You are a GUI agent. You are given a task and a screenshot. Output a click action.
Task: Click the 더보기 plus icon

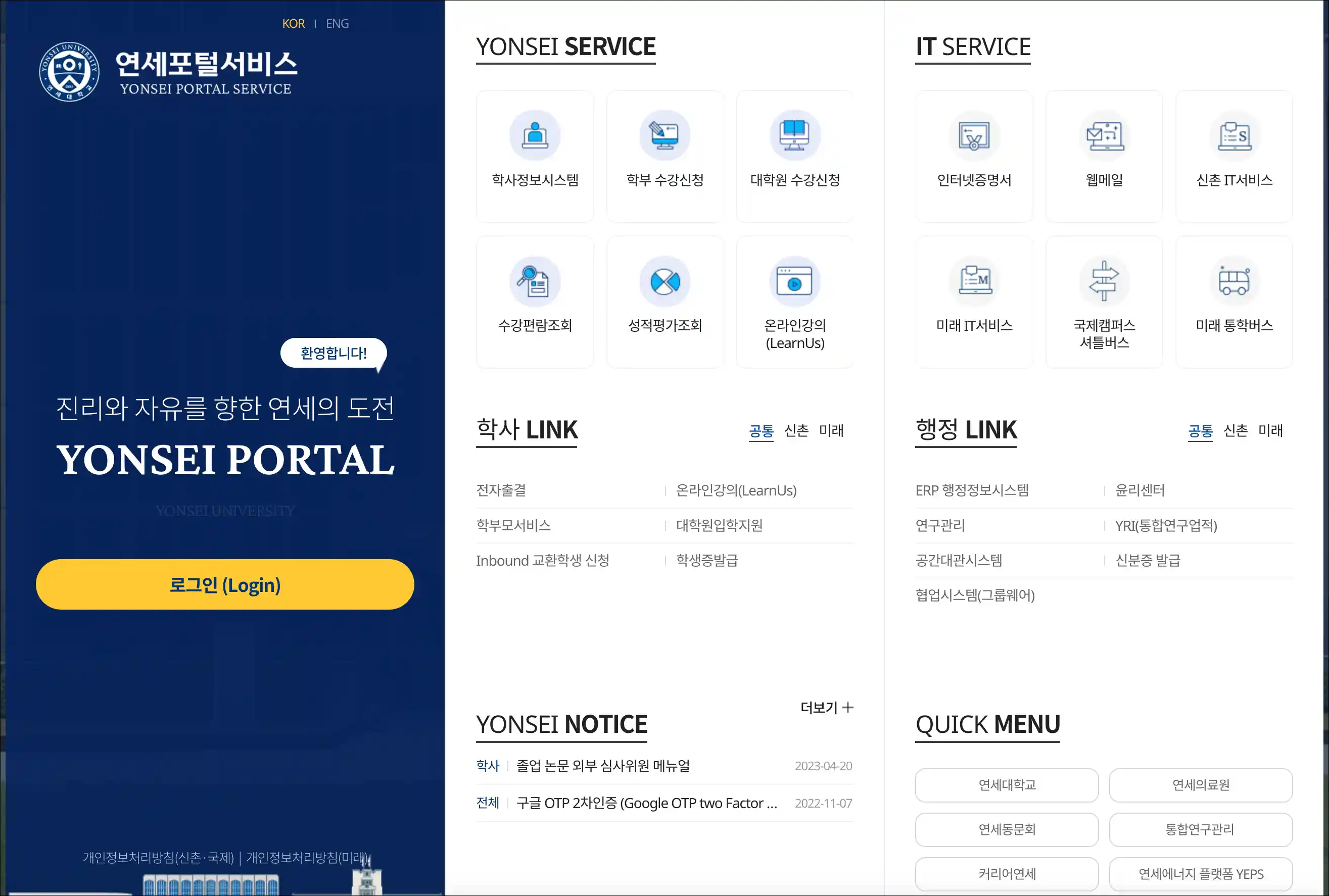848,708
